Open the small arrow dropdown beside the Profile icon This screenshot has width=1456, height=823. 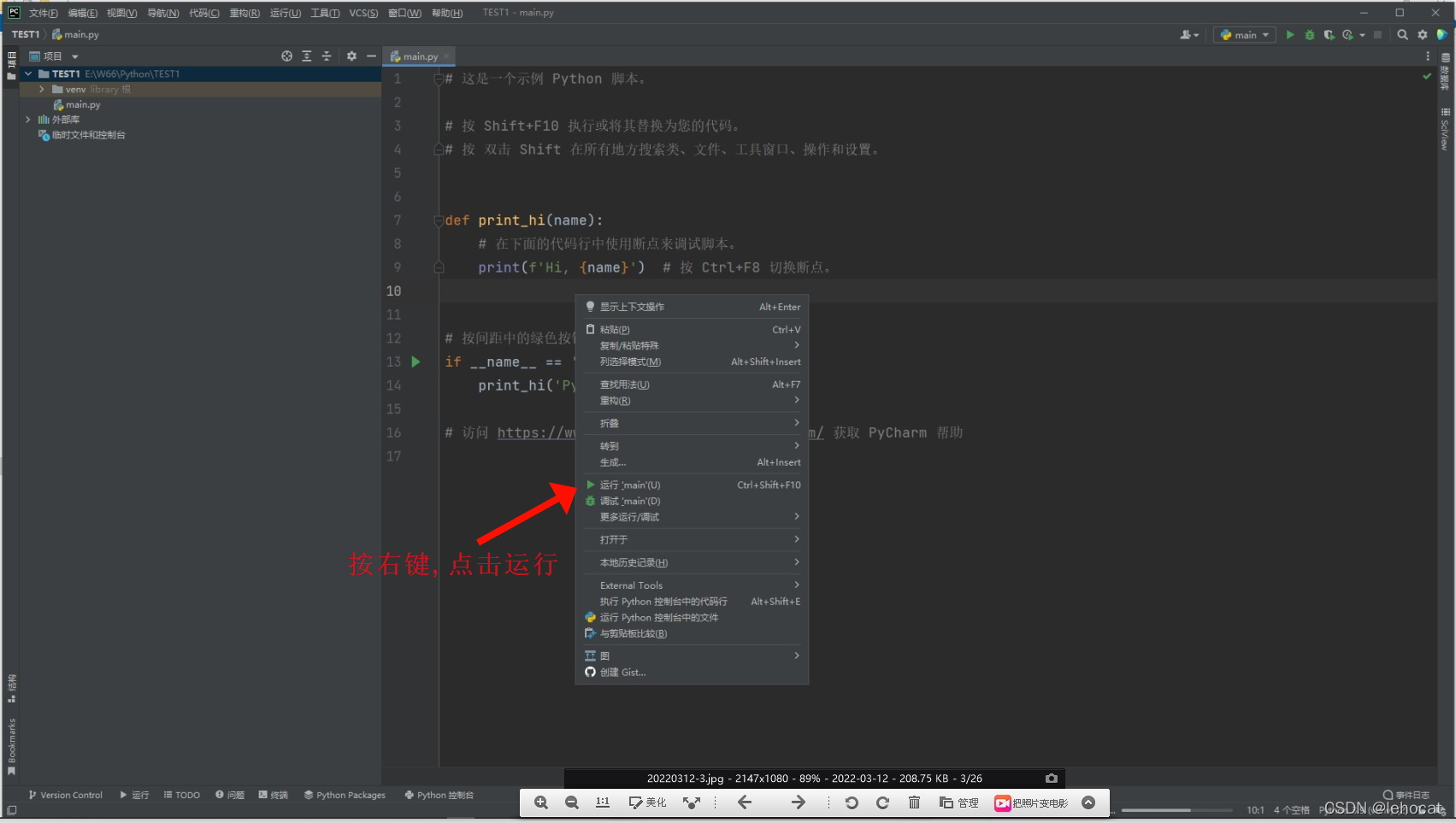[1362, 35]
